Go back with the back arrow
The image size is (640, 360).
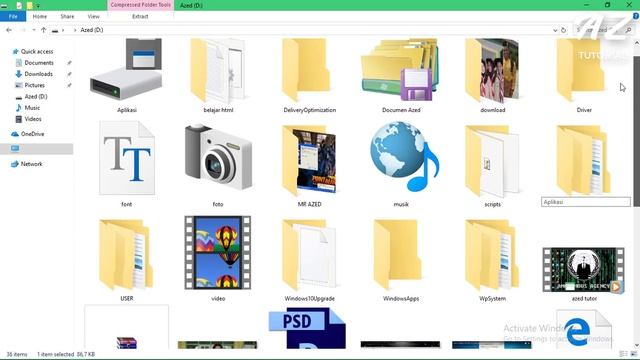(x=9, y=30)
